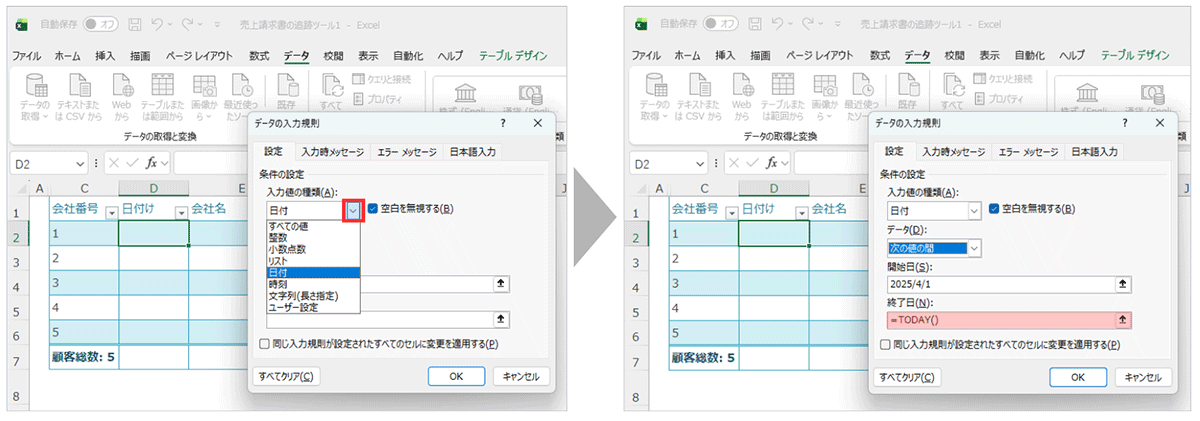The image size is (1200, 421).
Task: Switch to 日本語入力 tab in right dialog
Action: [x=1094, y=152]
